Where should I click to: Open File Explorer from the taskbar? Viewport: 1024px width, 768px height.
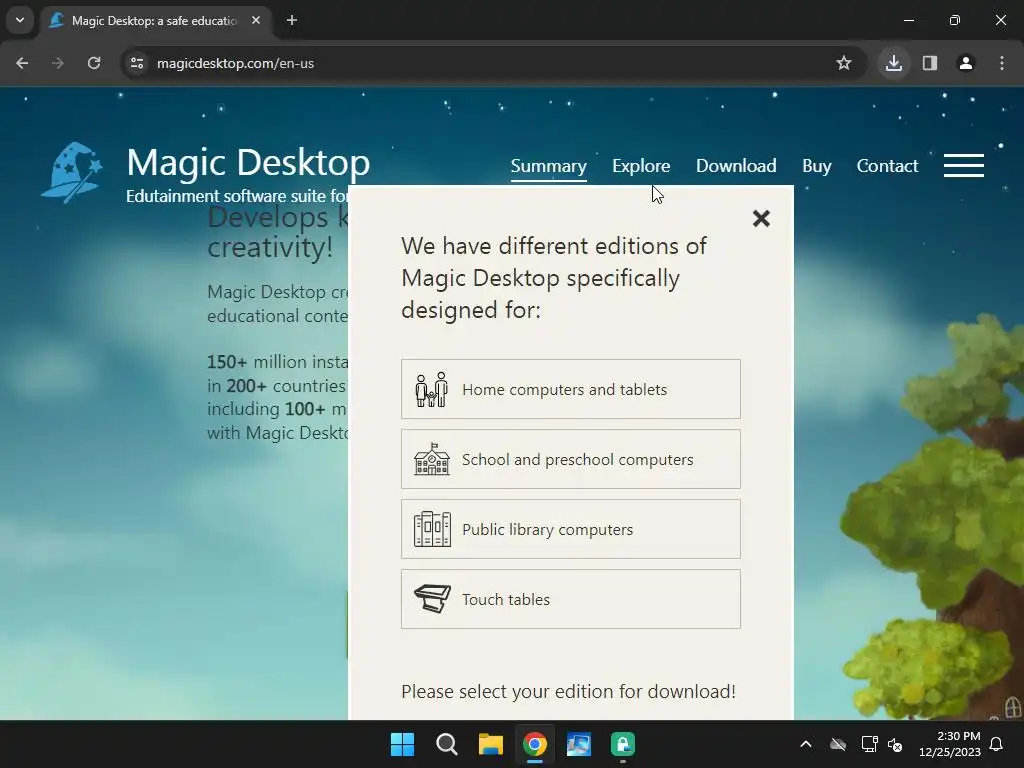click(490, 744)
